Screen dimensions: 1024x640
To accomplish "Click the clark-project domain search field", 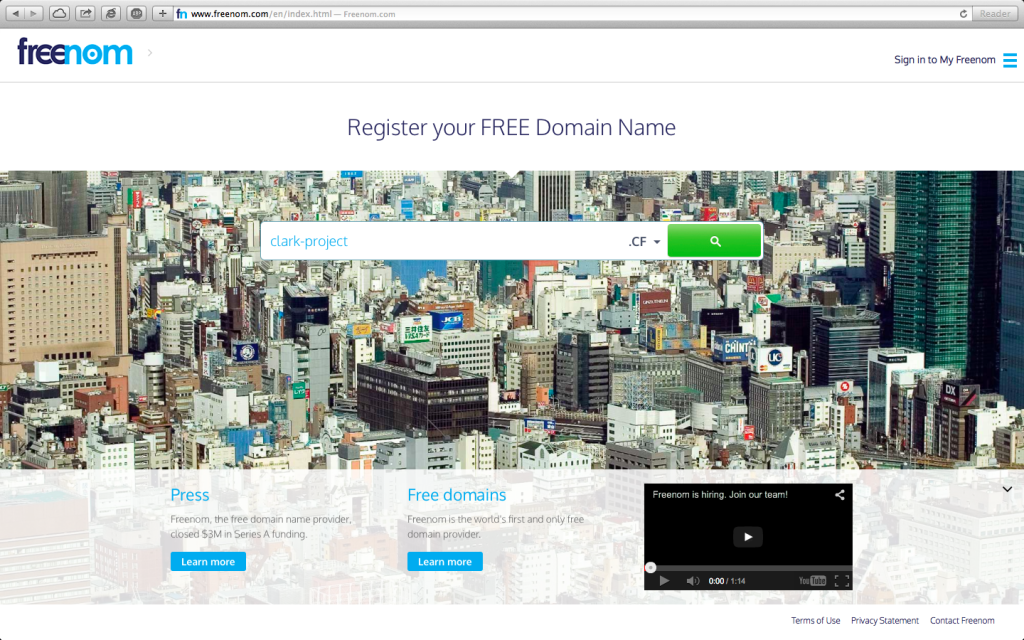I will [x=443, y=241].
